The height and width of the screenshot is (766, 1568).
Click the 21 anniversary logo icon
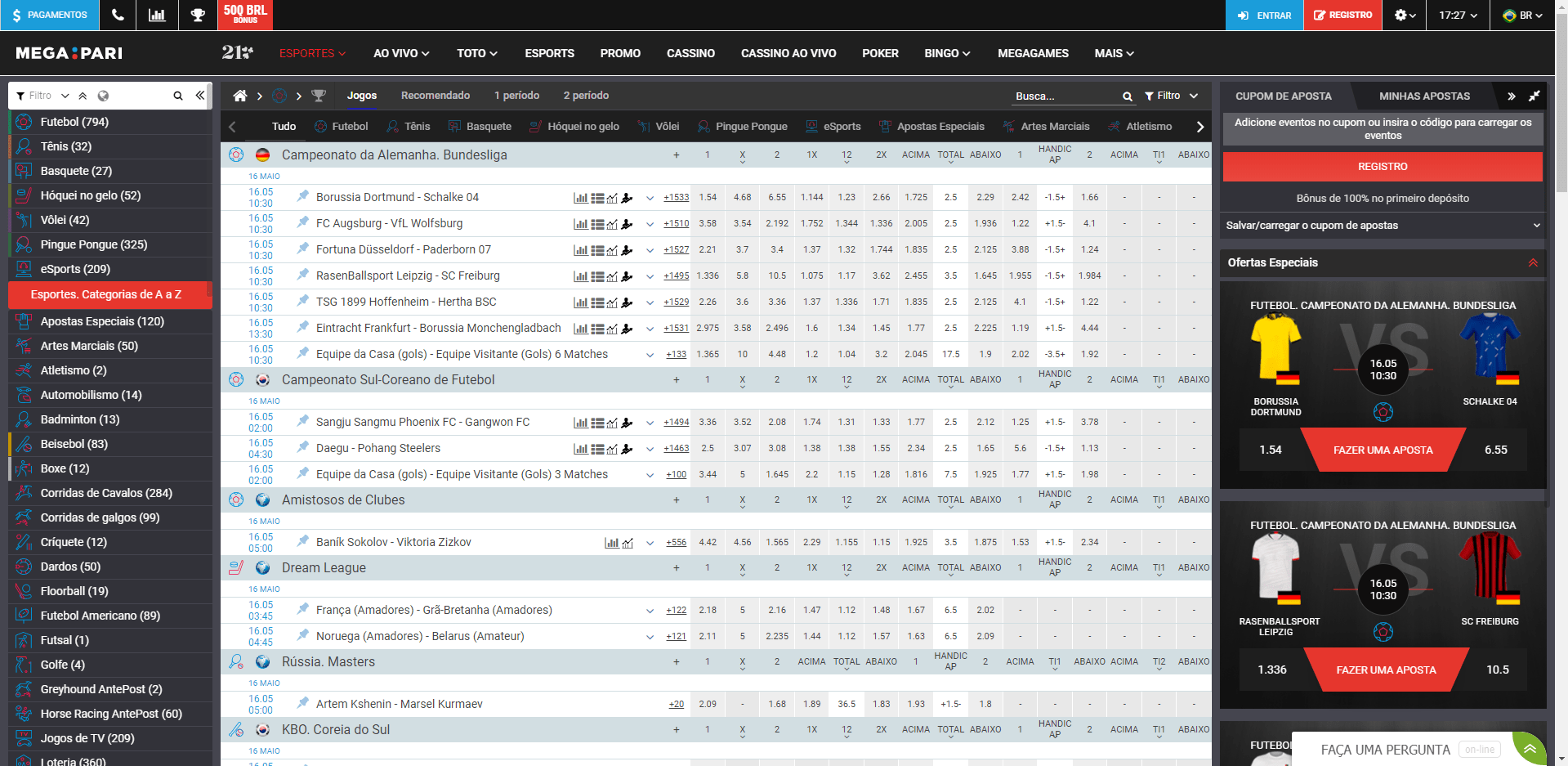click(x=237, y=52)
